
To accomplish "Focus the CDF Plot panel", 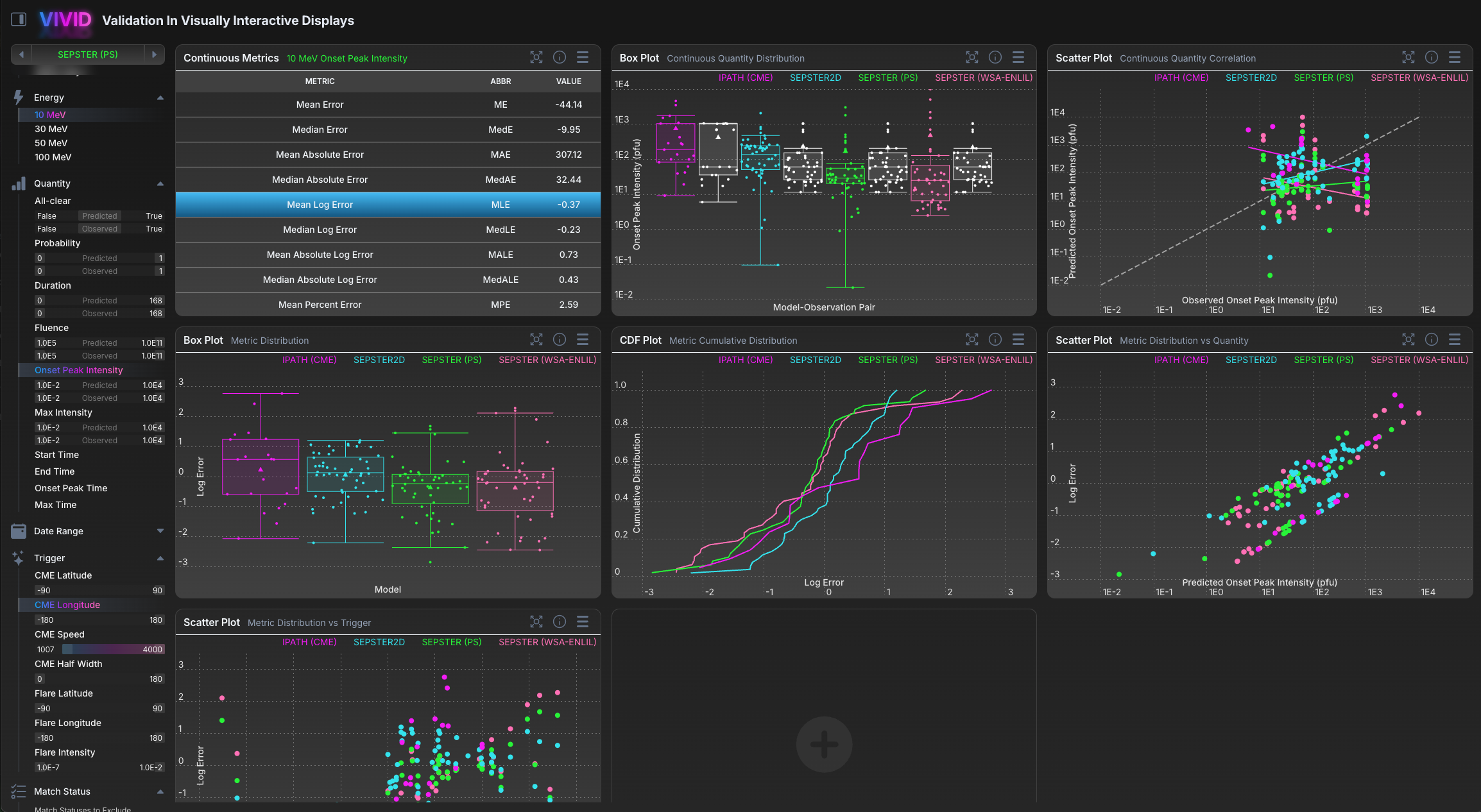I will [x=972, y=339].
